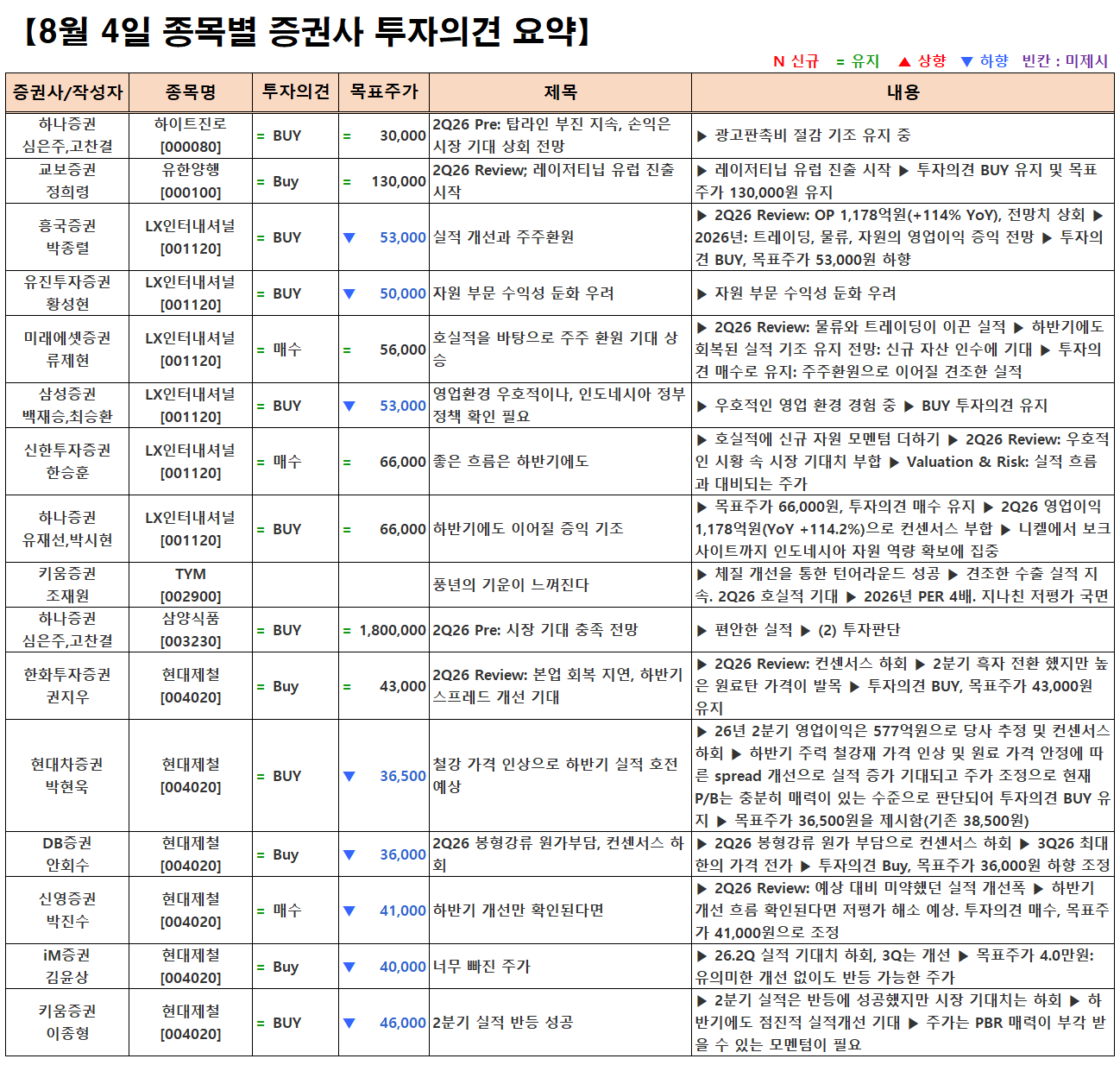This screenshot has width=1120, height=1065.
Task: Select the '하이트진로 [000080]' stock cell
Action: click(x=191, y=135)
